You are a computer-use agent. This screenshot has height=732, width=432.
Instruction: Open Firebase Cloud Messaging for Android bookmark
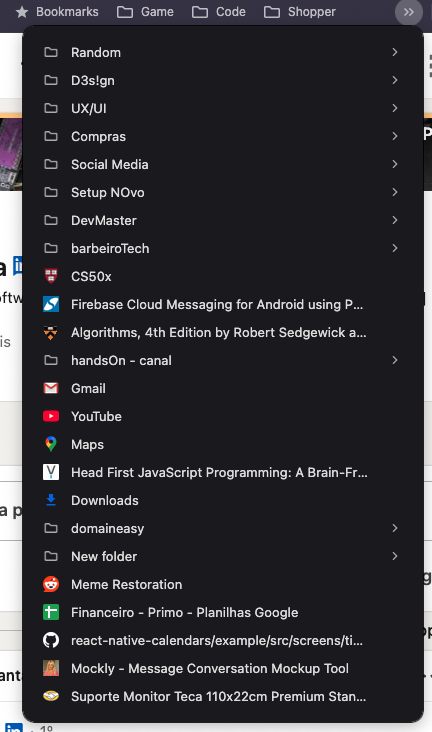coord(223,304)
